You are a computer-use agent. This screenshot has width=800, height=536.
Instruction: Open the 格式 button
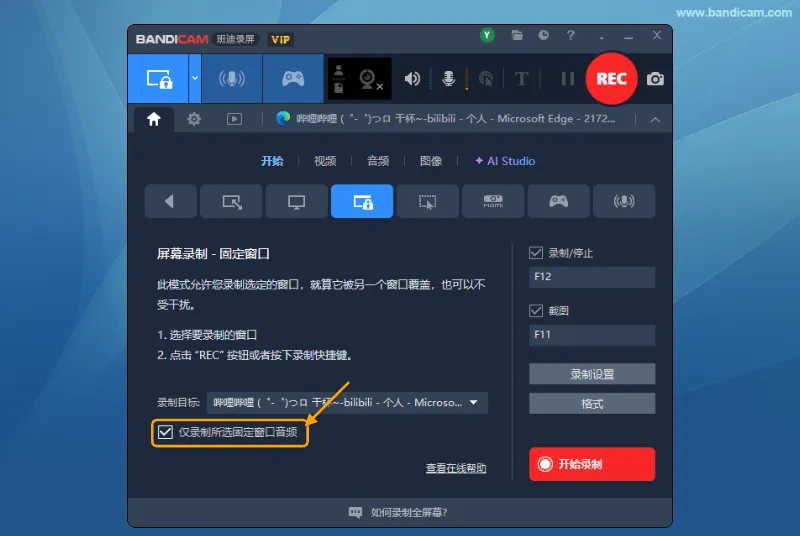(x=592, y=403)
